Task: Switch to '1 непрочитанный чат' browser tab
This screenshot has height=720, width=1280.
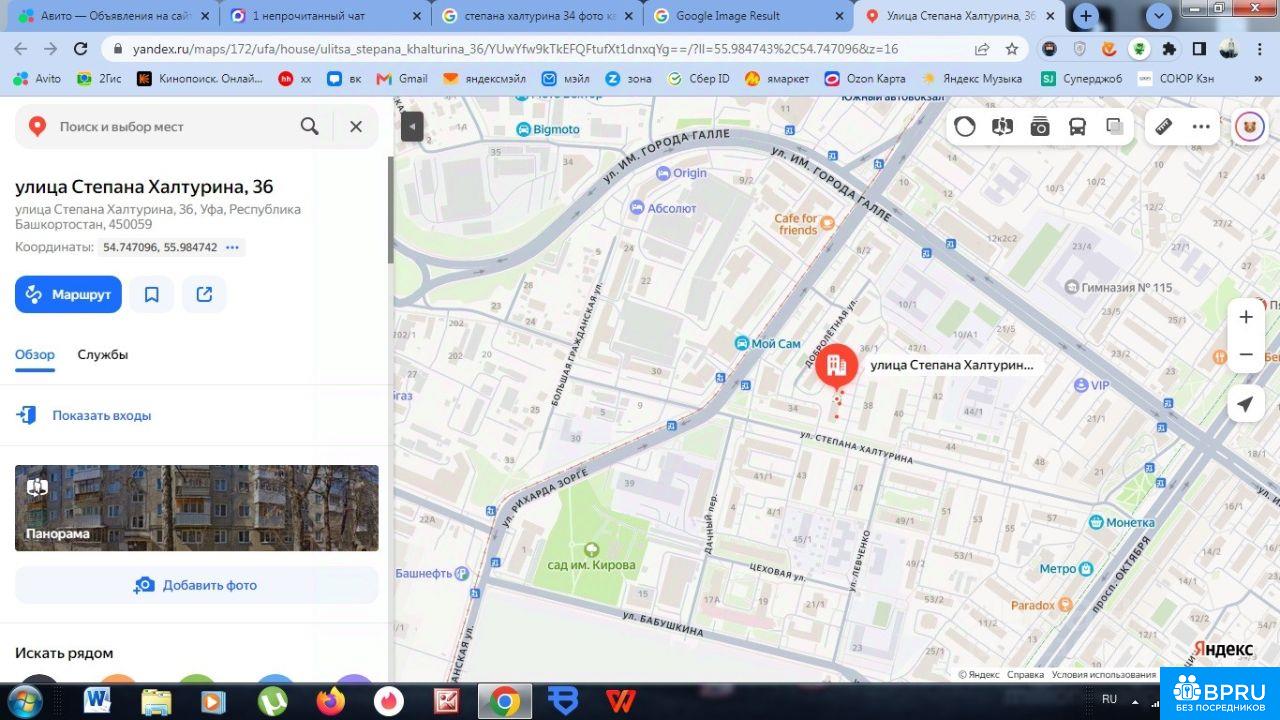Action: coord(326,16)
